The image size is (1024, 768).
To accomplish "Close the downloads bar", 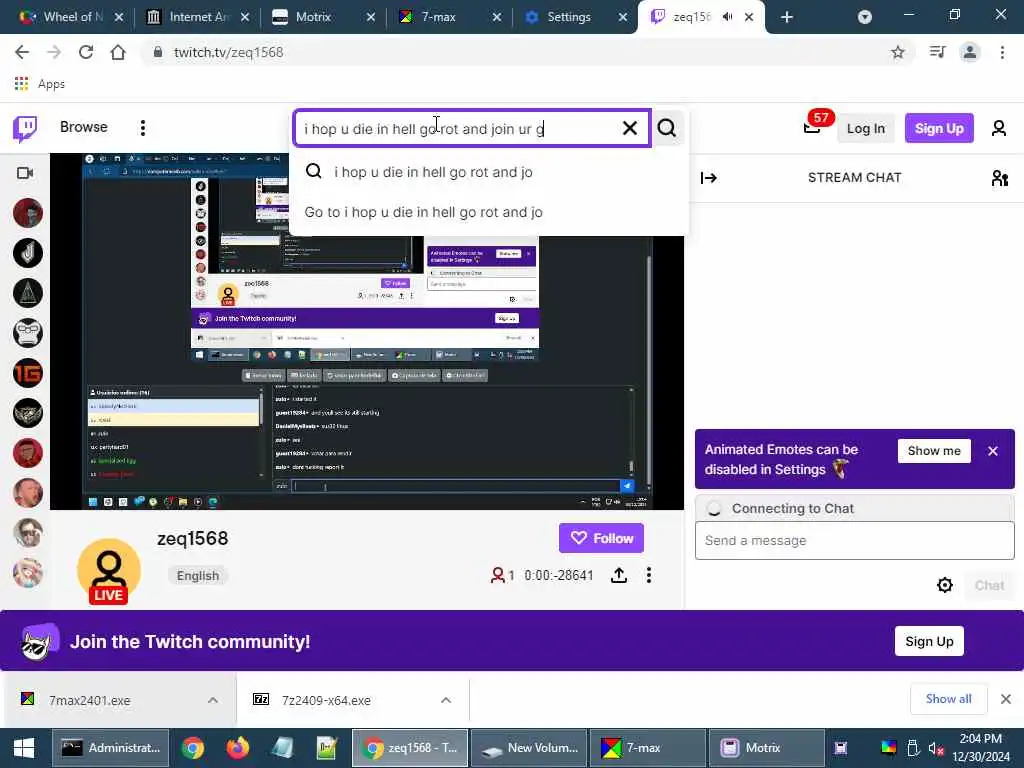I will coord(1006,699).
